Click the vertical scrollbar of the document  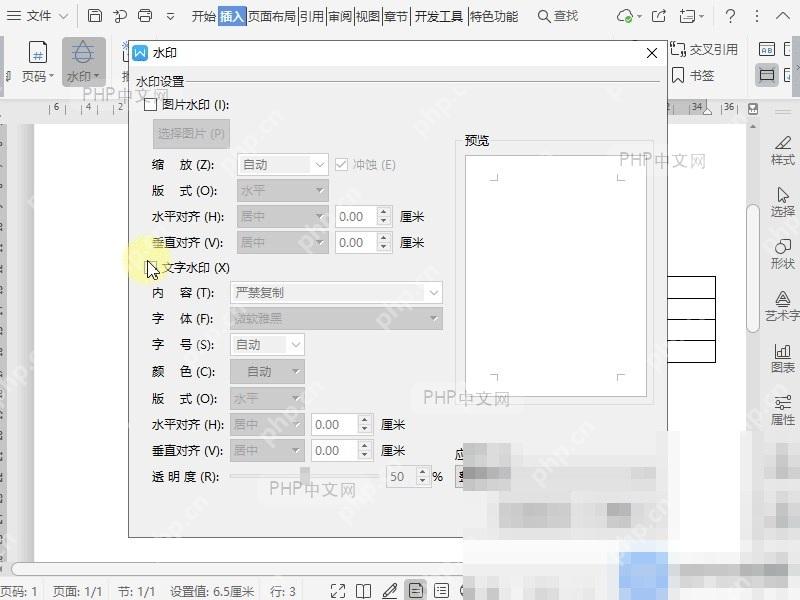[x=753, y=268]
